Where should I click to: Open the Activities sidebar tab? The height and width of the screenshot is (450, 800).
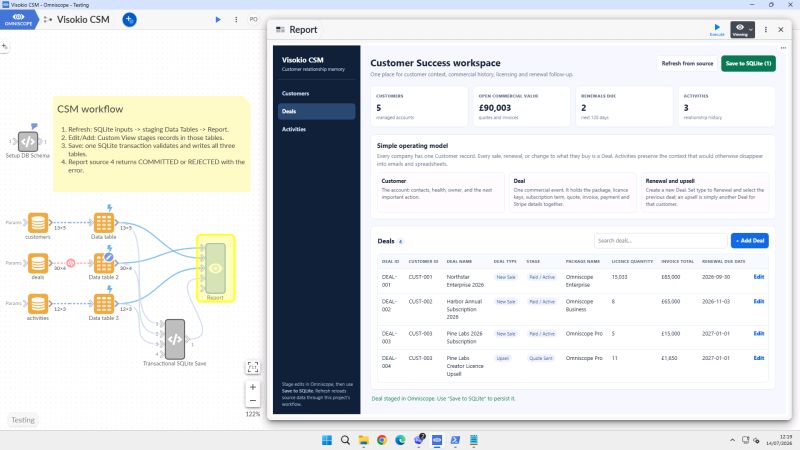[x=316, y=129]
